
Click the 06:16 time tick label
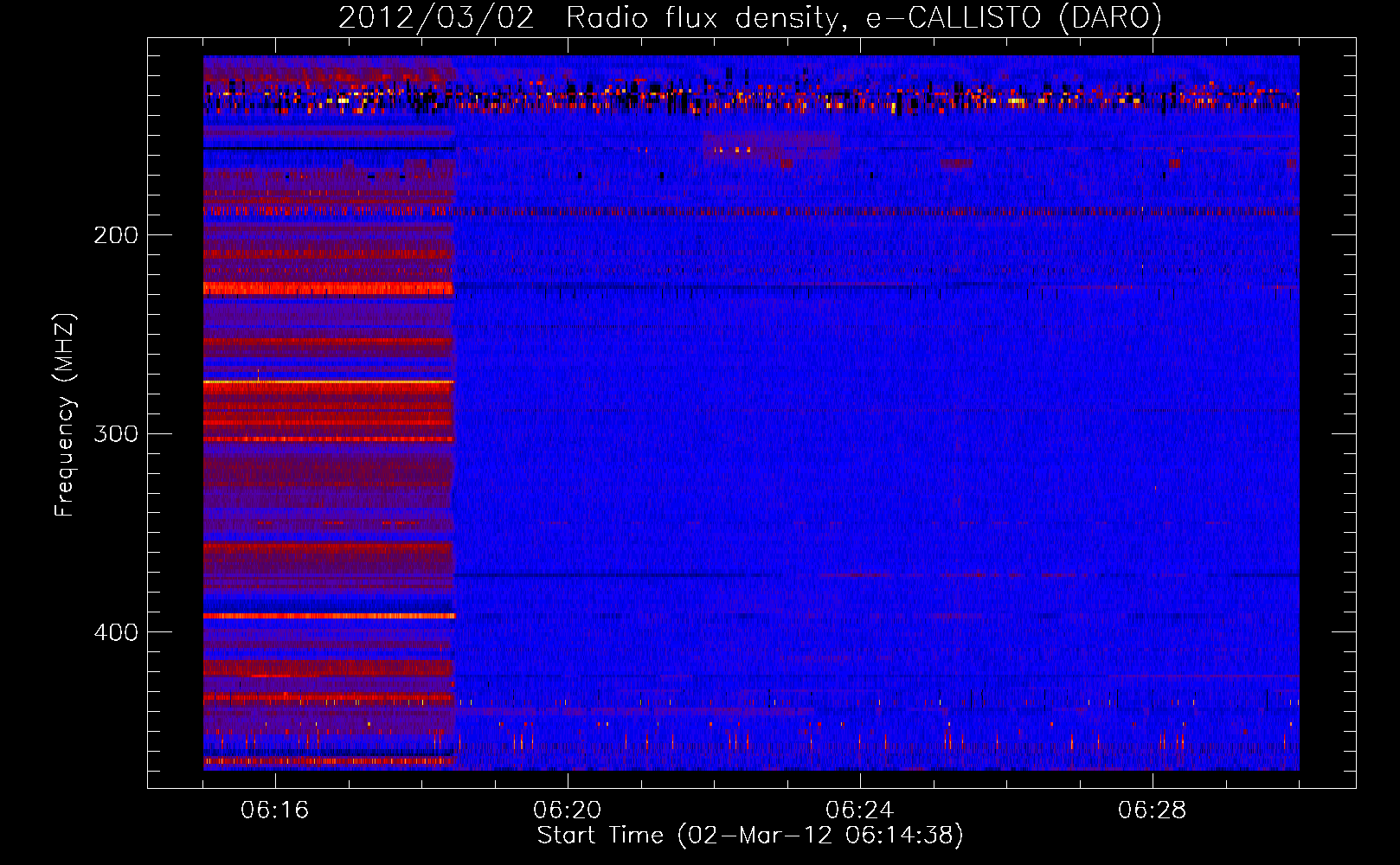[275, 811]
